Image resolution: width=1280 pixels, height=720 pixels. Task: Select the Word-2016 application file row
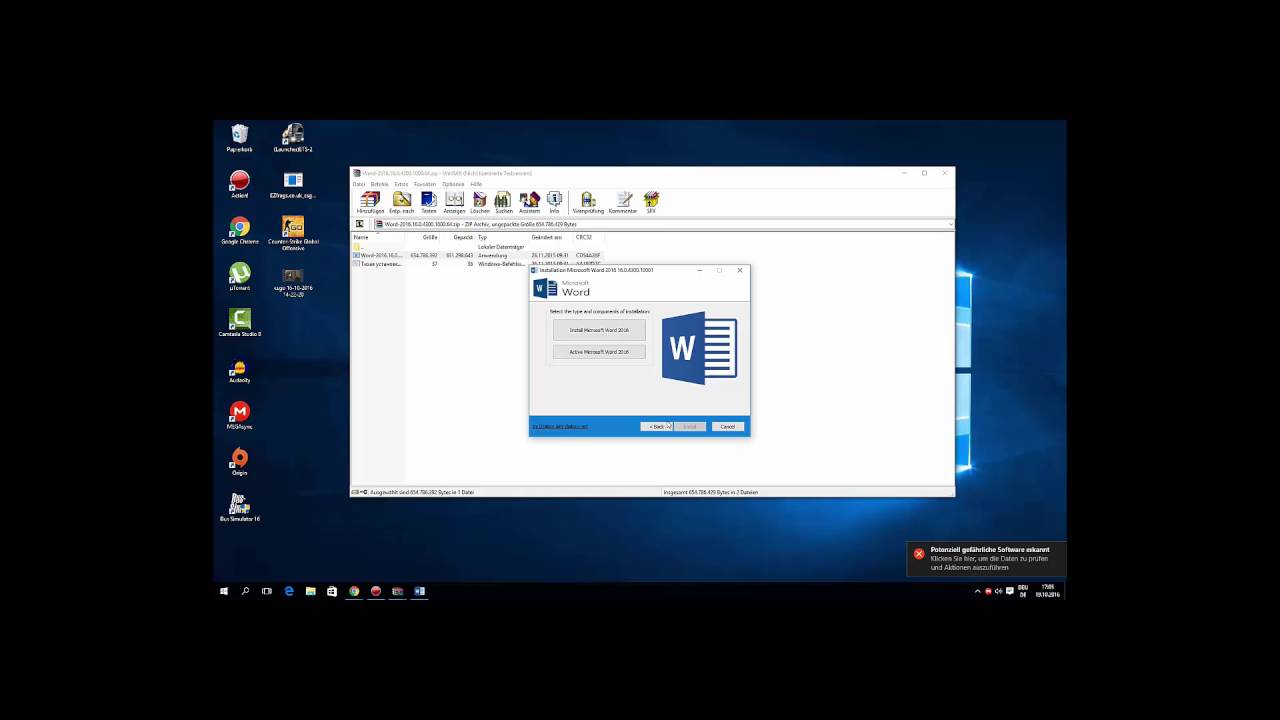[478, 255]
